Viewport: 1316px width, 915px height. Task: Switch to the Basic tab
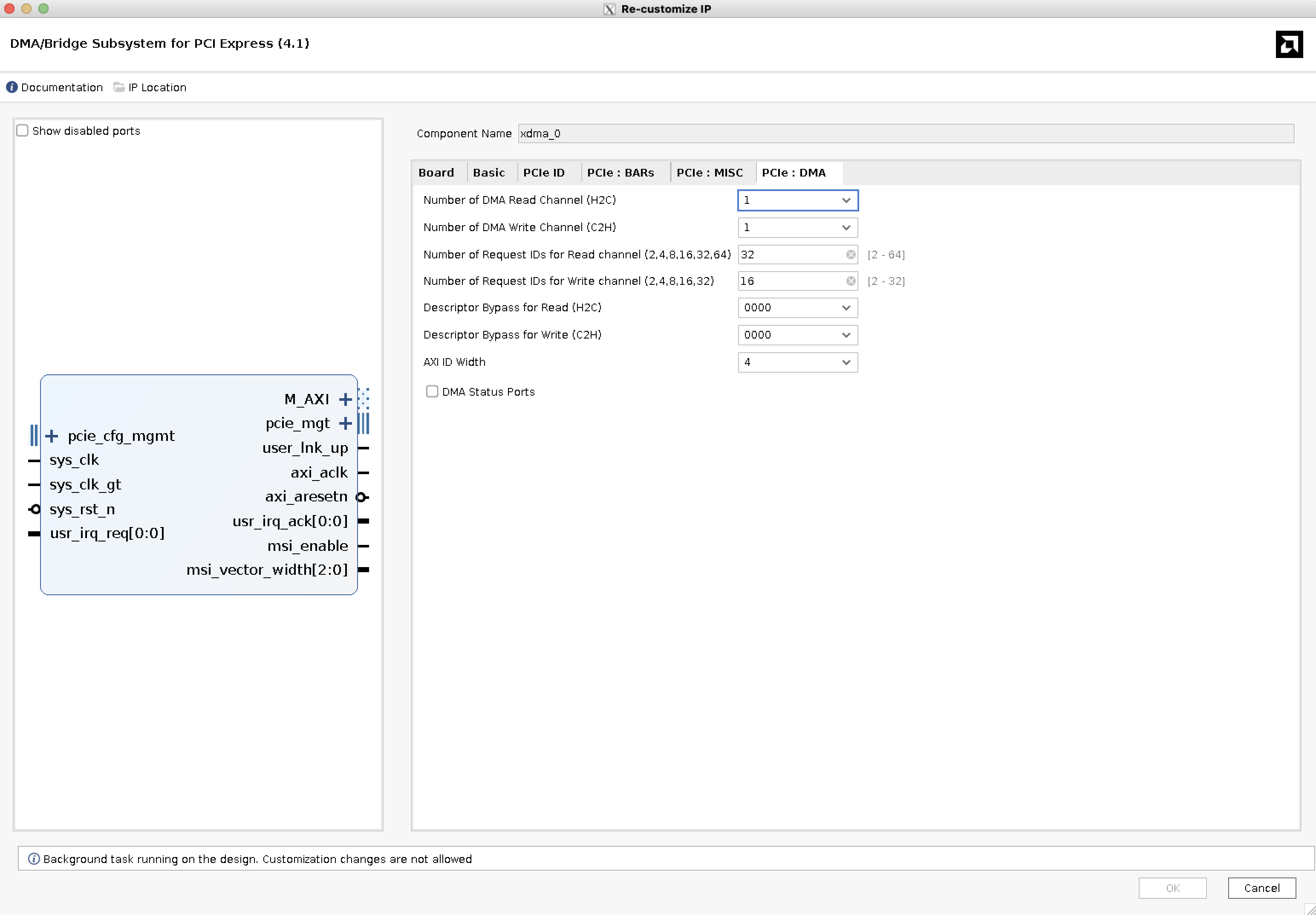click(x=489, y=173)
